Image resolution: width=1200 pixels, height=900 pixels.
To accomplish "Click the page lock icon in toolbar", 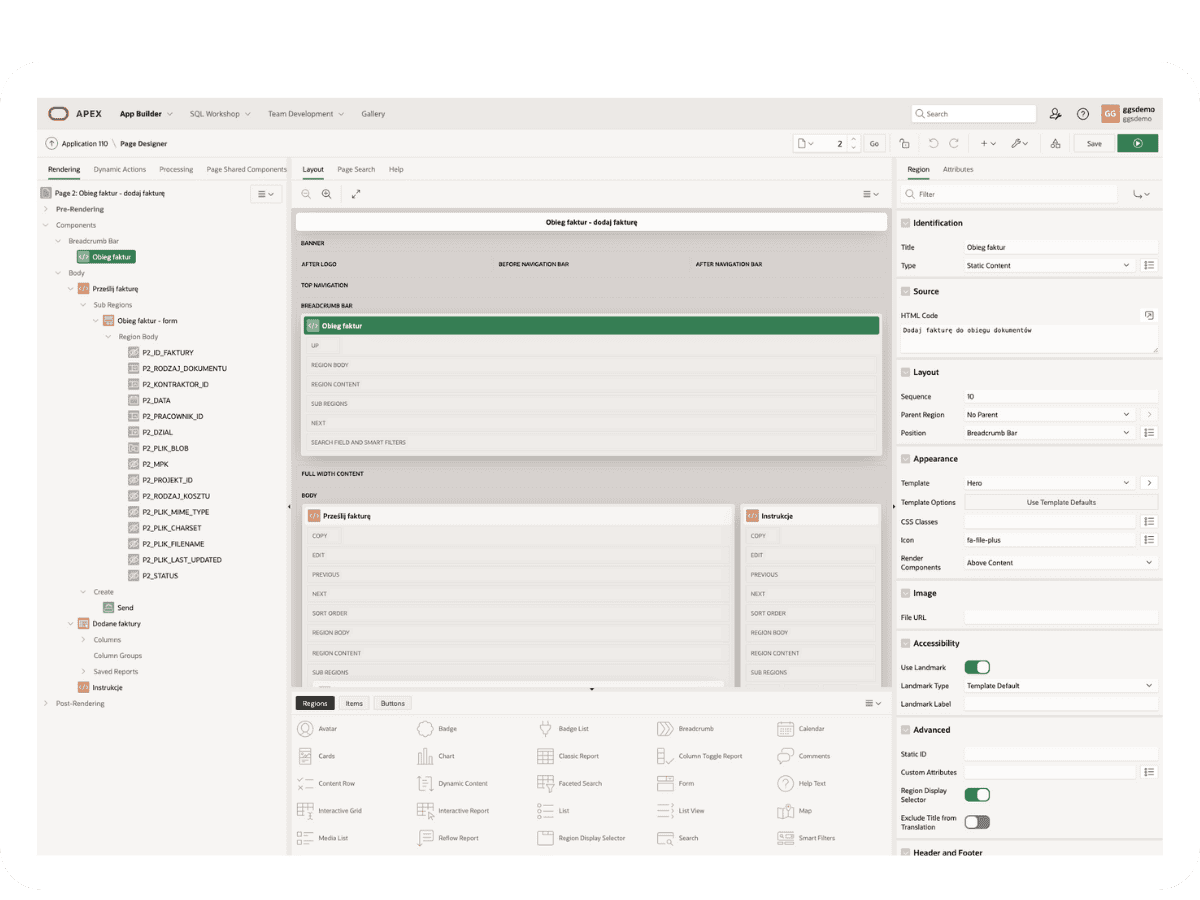I will click(x=904, y=144).
